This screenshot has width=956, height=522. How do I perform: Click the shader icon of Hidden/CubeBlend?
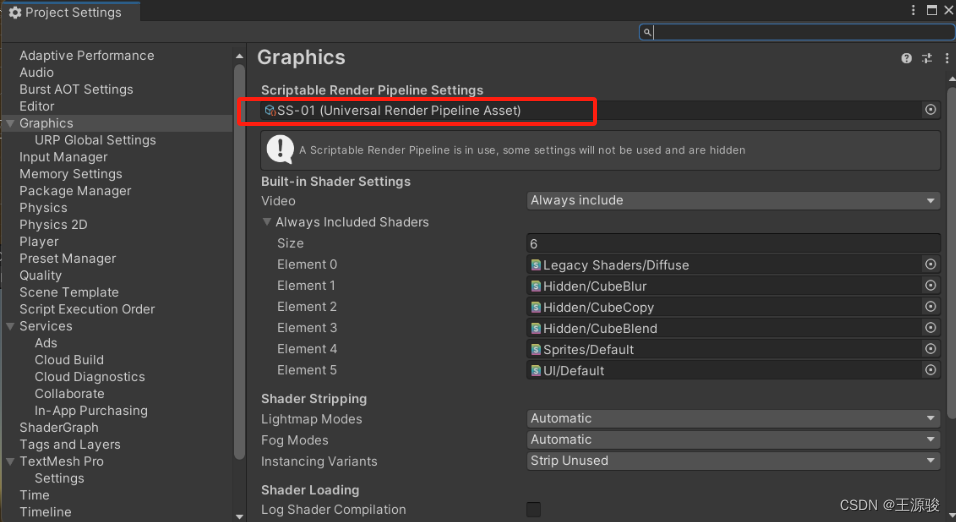pos(536,328)
